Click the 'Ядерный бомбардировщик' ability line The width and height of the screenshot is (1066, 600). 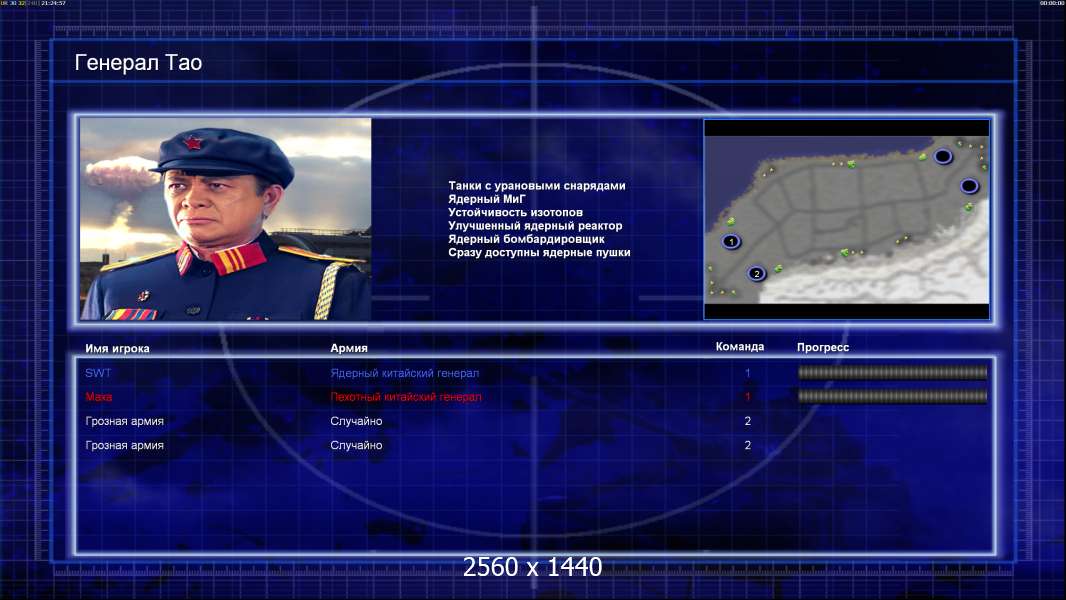coord(526,239)
